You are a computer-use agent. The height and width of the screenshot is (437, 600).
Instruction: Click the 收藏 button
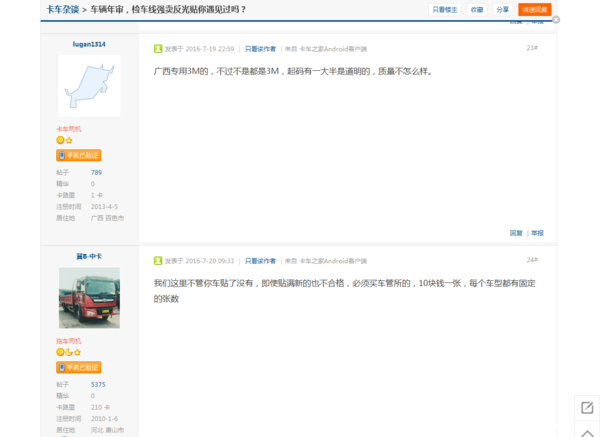(477, 9)
